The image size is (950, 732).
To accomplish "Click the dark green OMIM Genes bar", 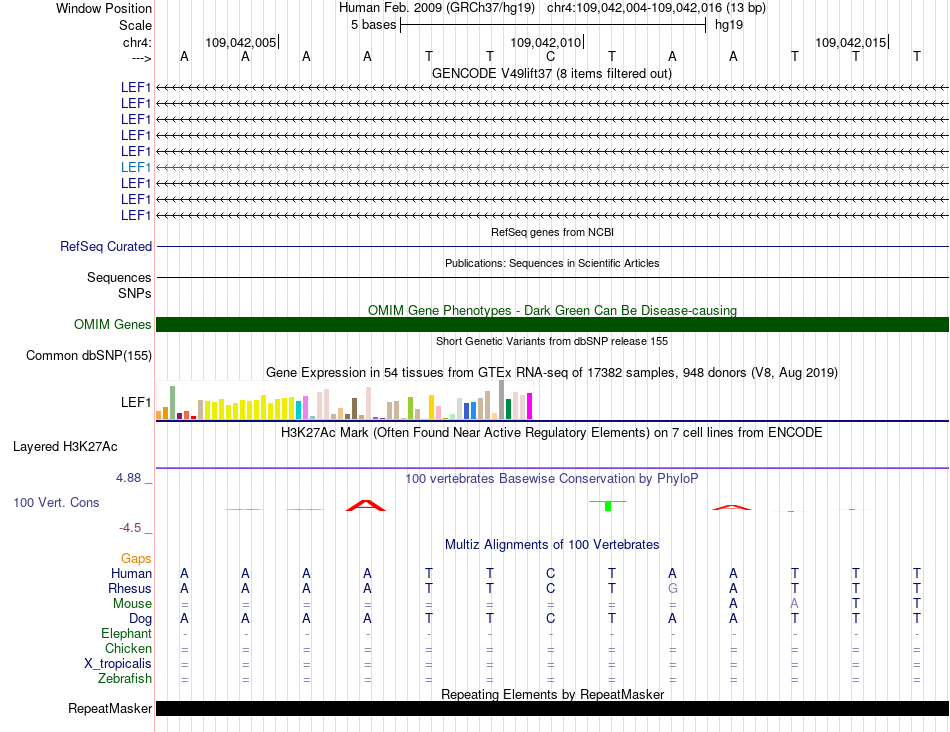I will [x=552, y=324].
